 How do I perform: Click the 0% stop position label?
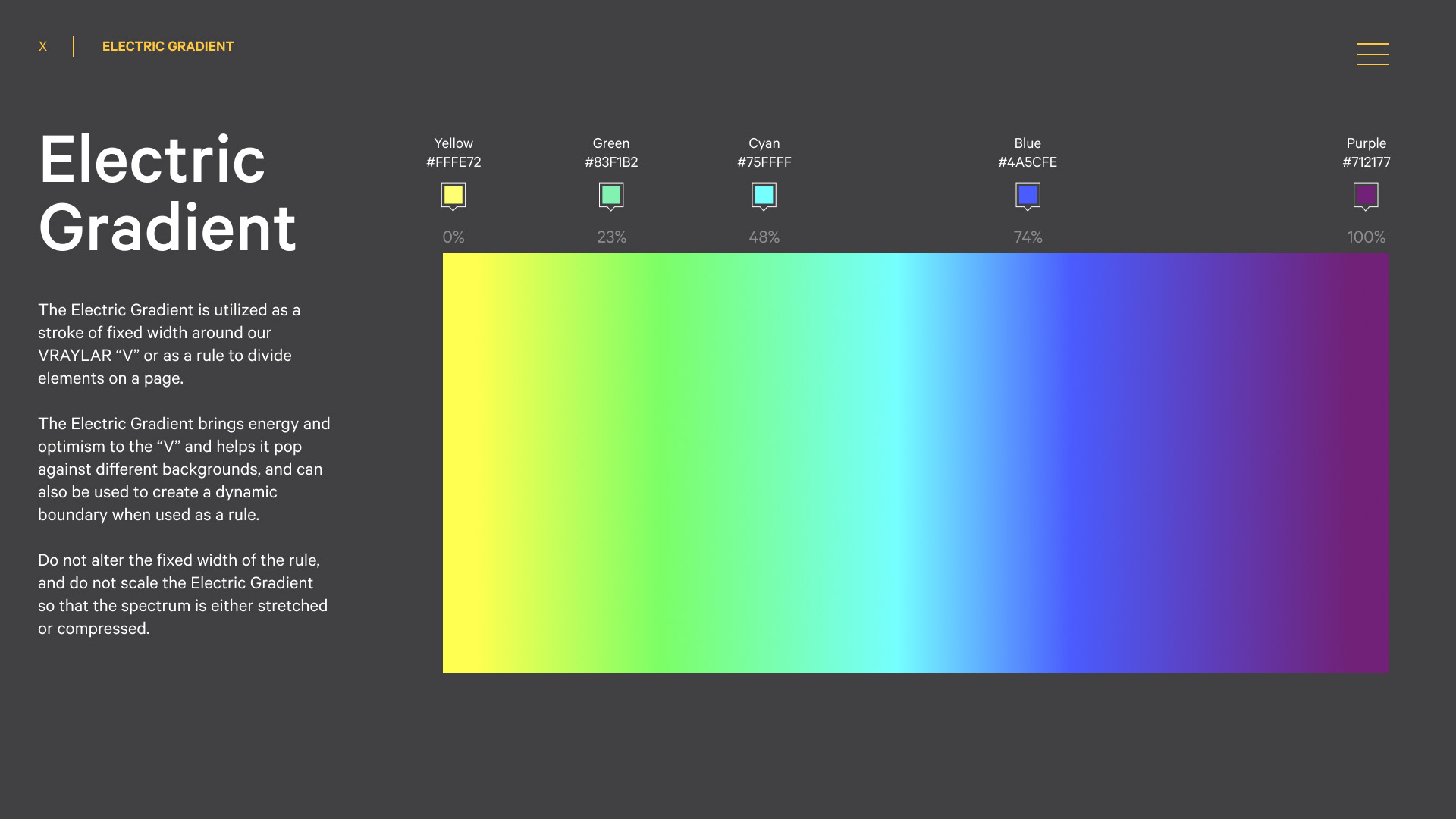pos(453,237)
